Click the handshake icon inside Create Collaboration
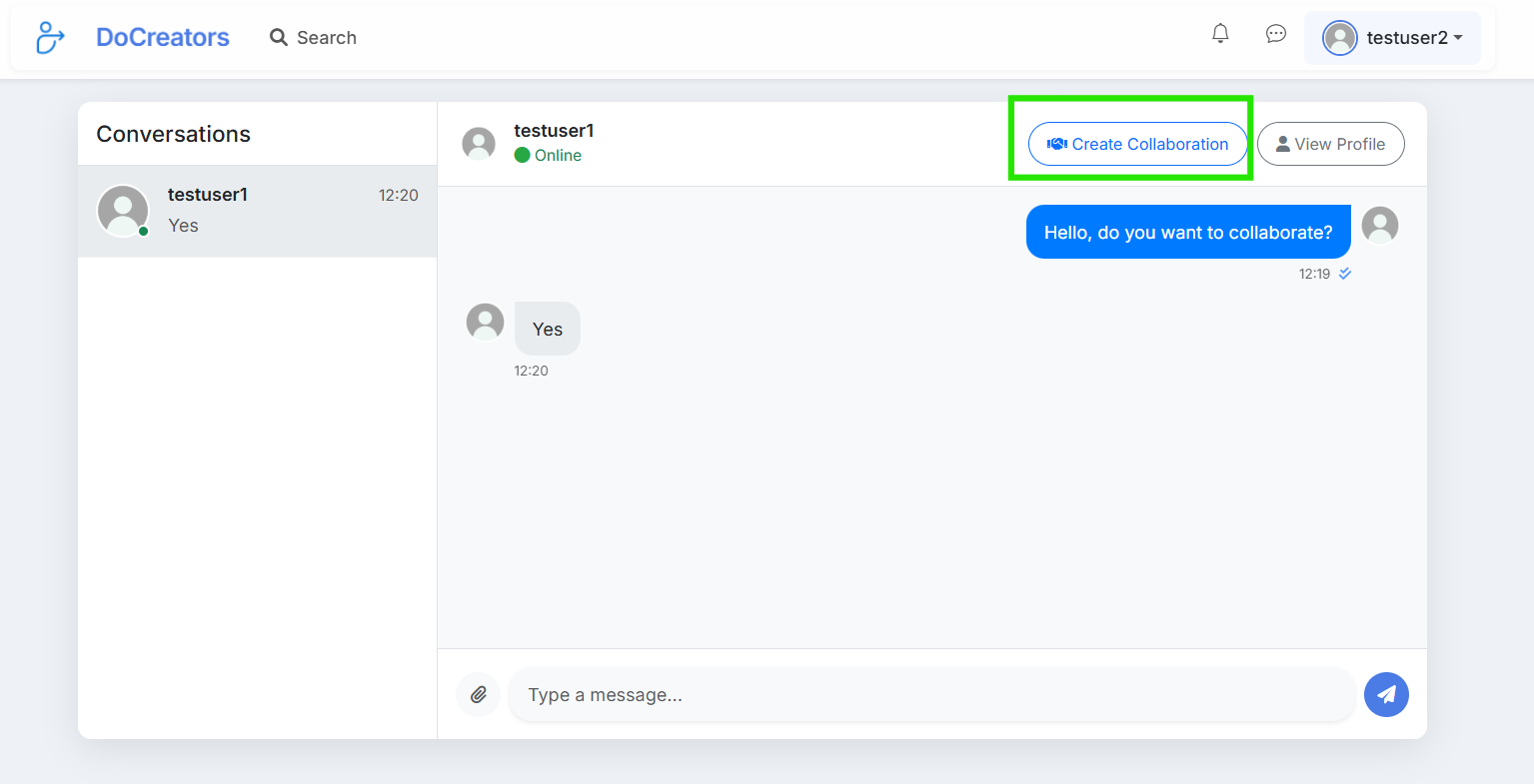The height and width of the screenshot is (784, 1534). click(1056, 144)
